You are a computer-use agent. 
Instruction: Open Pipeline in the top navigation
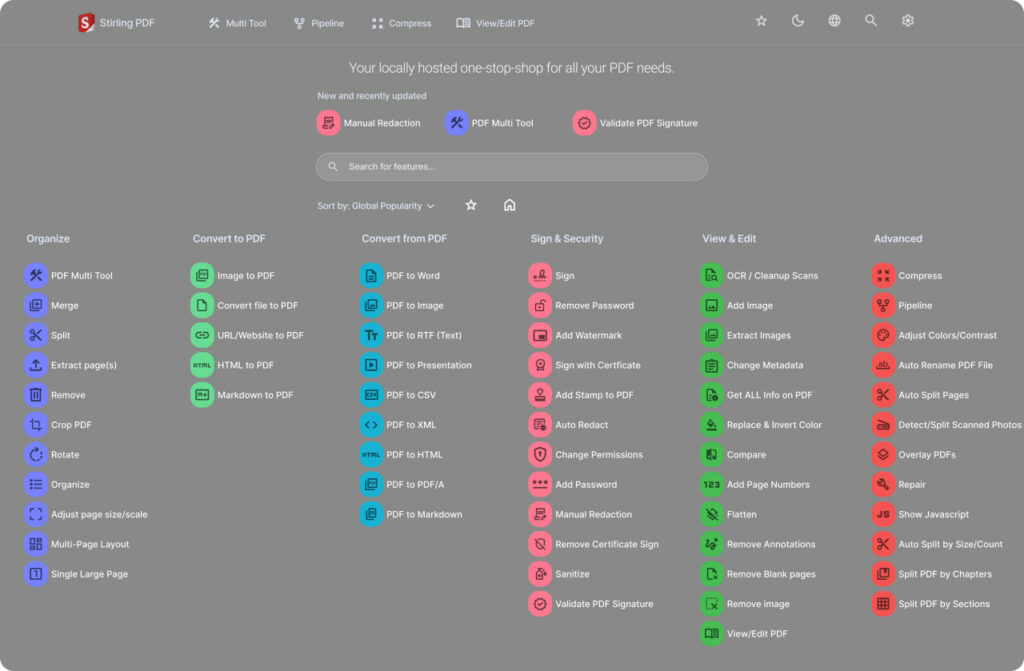(x=319, y=23)
